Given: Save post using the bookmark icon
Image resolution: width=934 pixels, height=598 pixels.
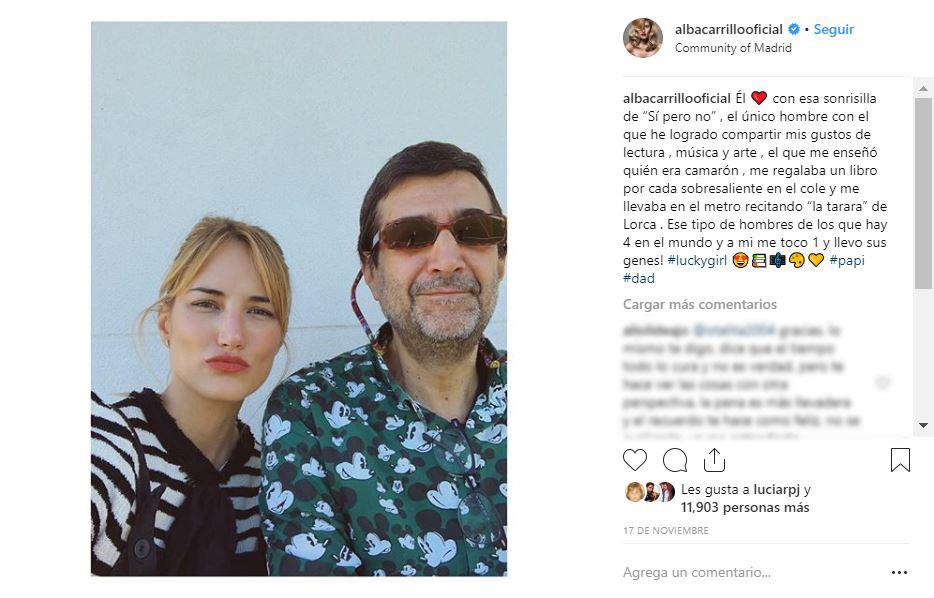Looking at the screenshot, I should tap(900, 460).
